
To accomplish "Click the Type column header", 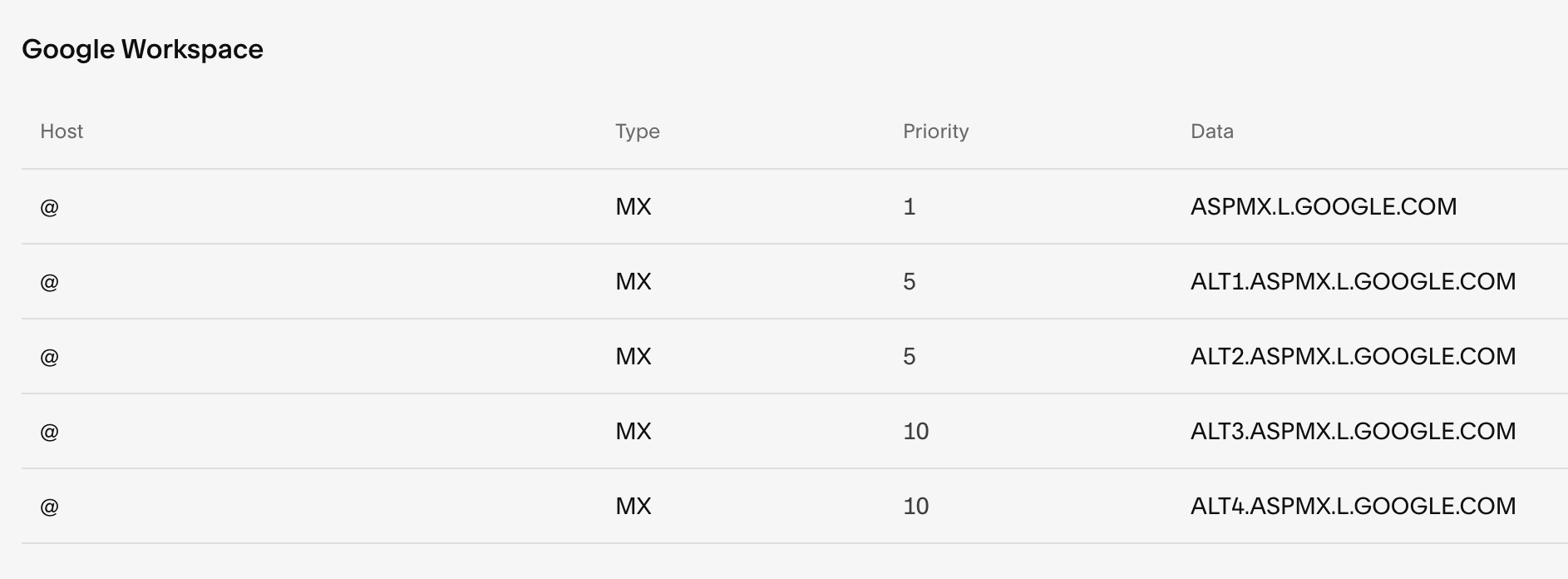I will click(x=637, y=131).
